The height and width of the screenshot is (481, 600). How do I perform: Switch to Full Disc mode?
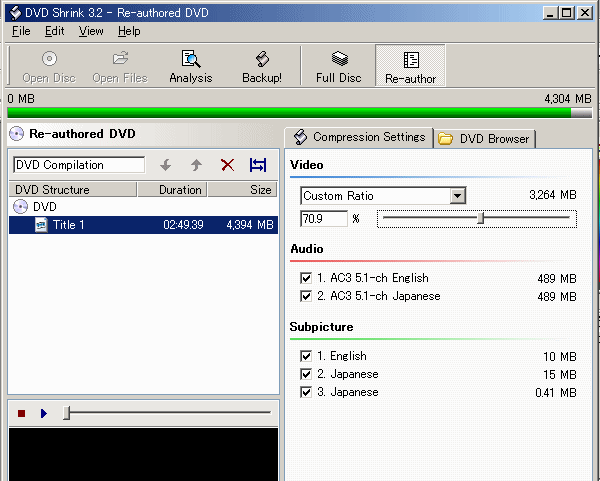coord(338,66)
